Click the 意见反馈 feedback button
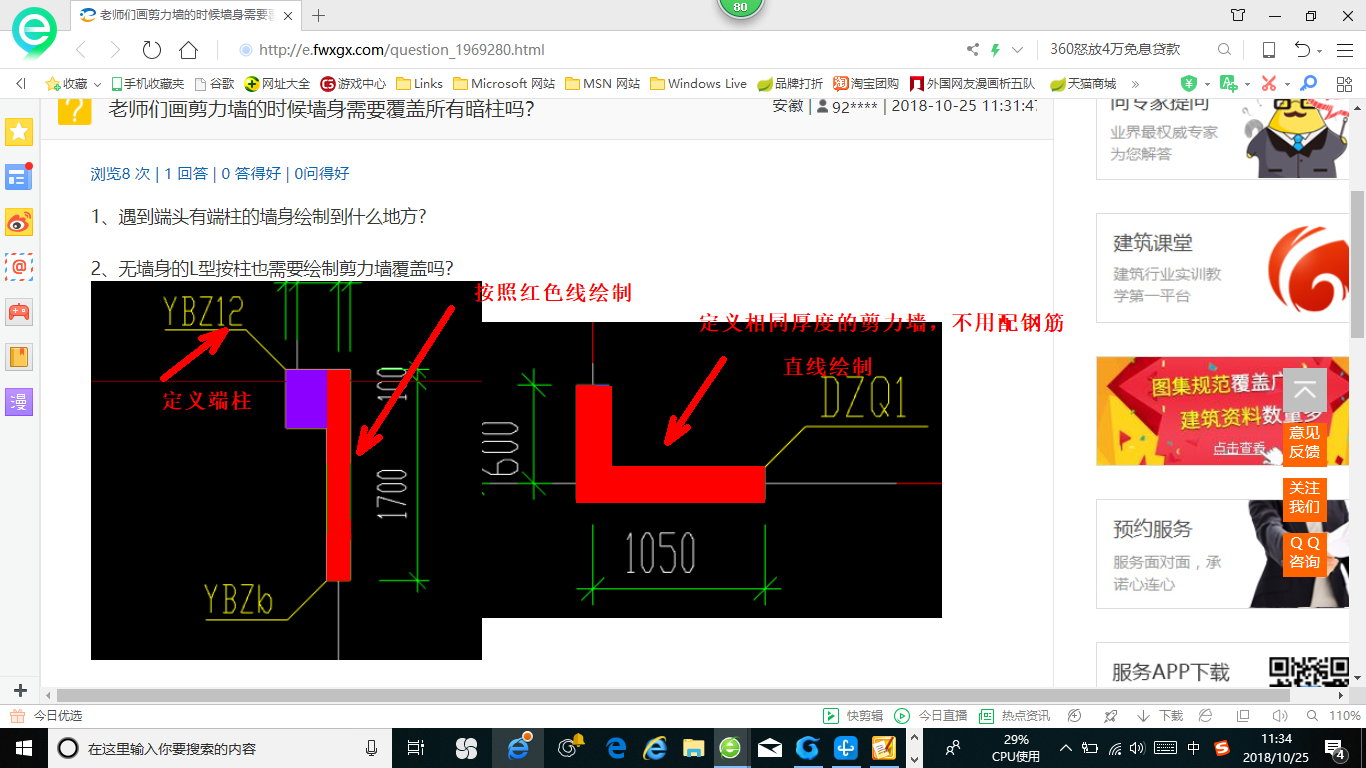The width and height of the screenshot is (1366, 768). pyautogui.click(x=1305, y=442)
